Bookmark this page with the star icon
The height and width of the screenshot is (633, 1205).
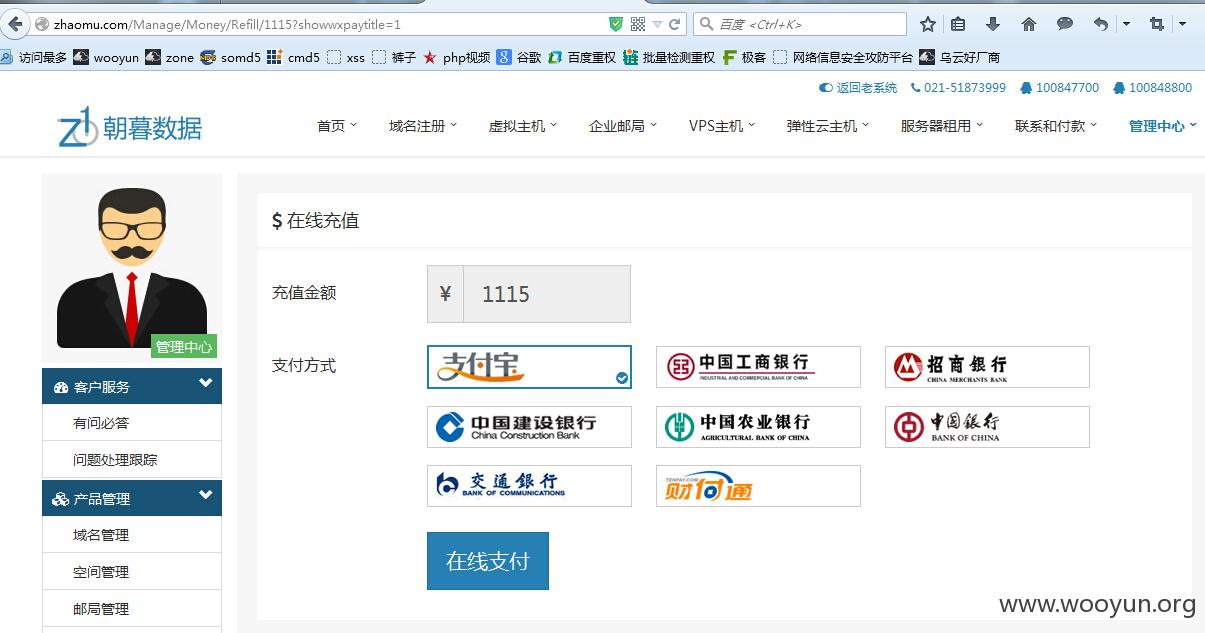click(x=928, y=24)
